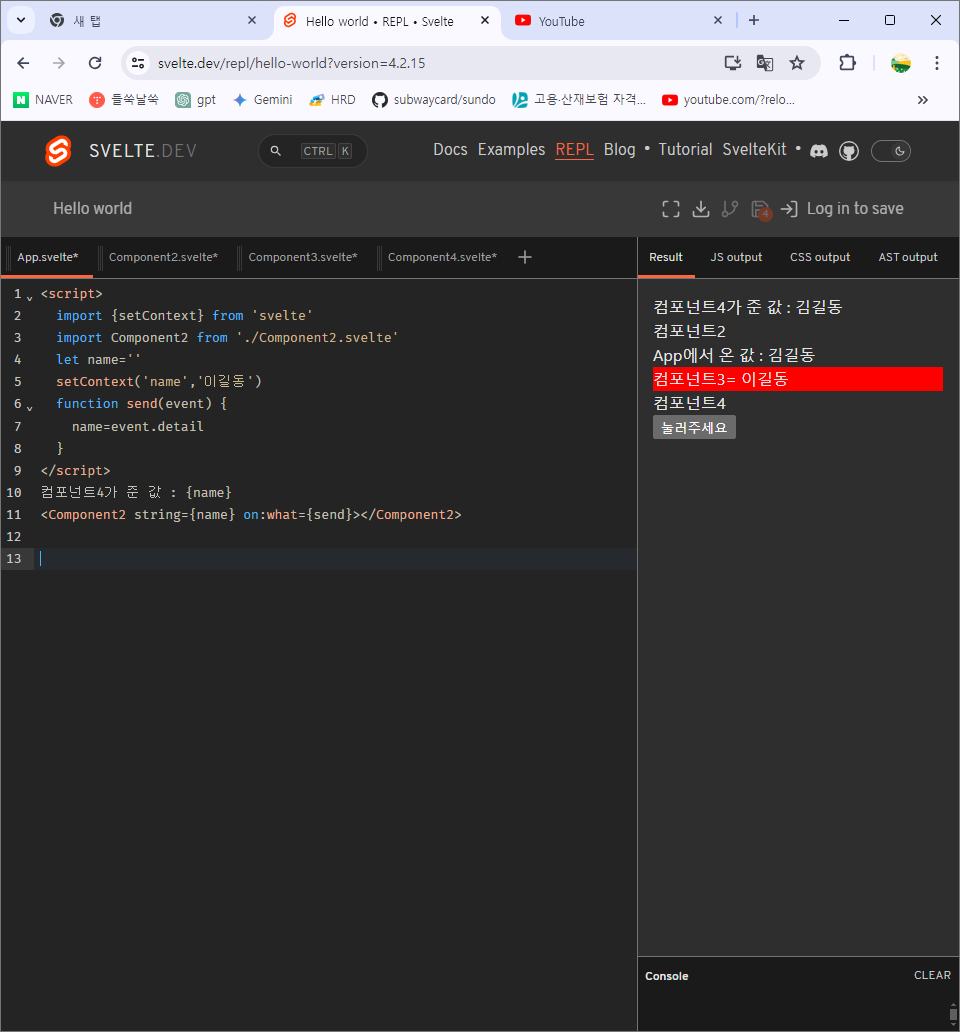Open the Chrome extensions puzzle icon

tap(847, 63)
